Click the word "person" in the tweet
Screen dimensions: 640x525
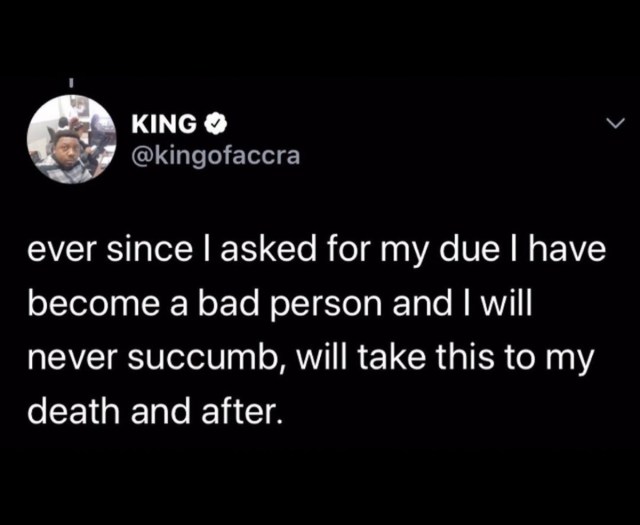[x=325, y=306]
